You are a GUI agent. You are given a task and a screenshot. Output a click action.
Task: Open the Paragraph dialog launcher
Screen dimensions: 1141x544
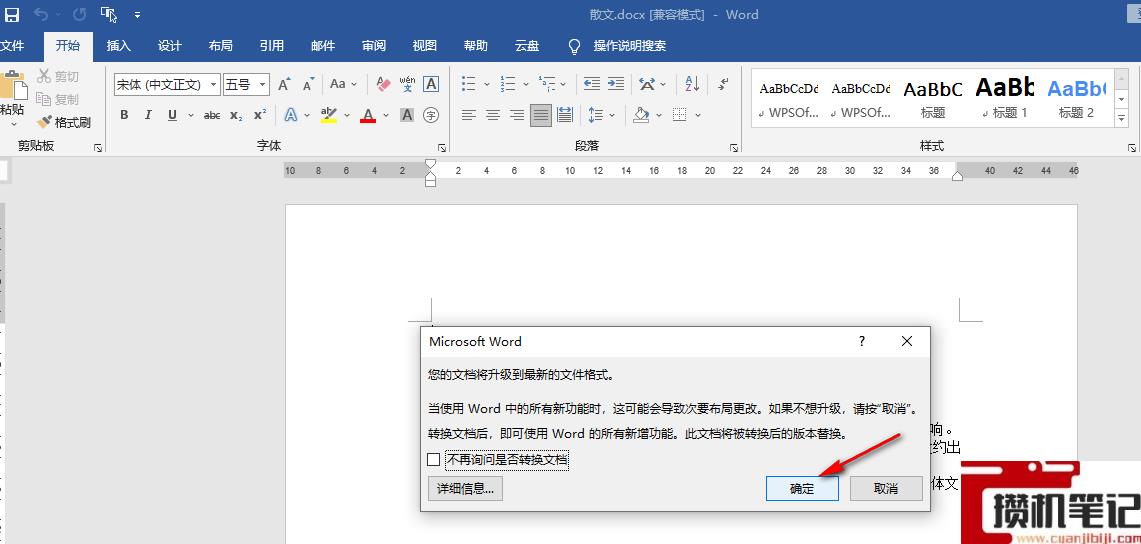click(x=734, y=148)
